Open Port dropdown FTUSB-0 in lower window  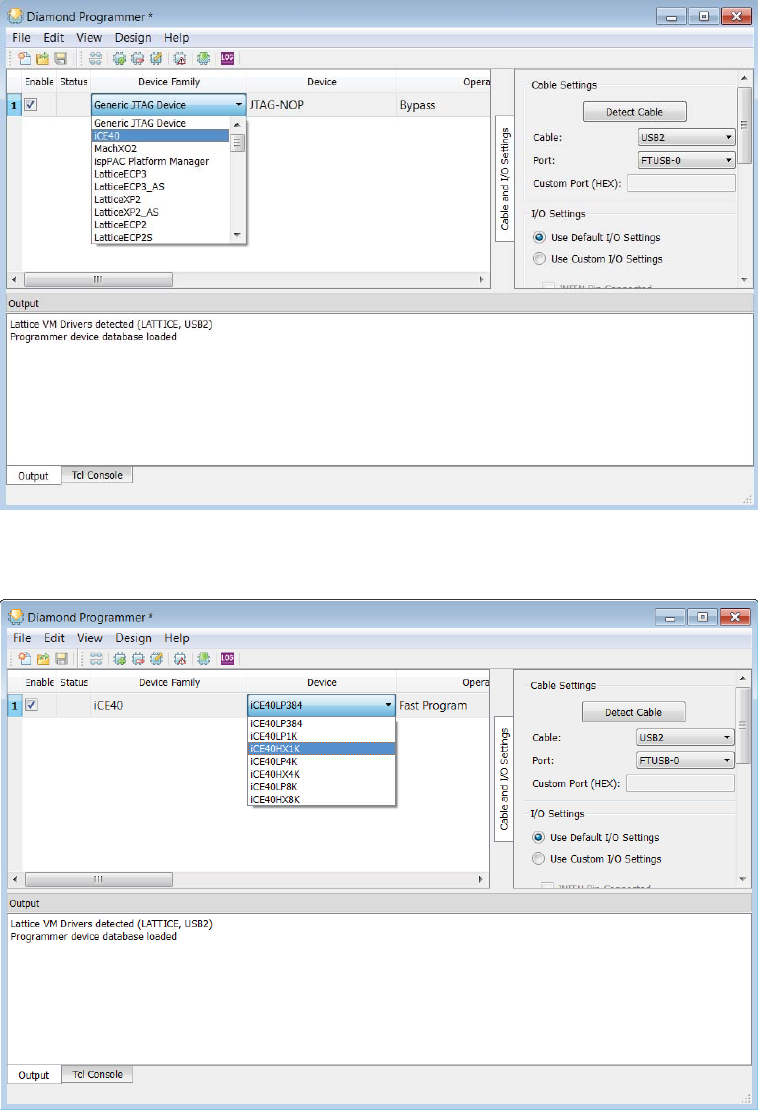(685, 760)
